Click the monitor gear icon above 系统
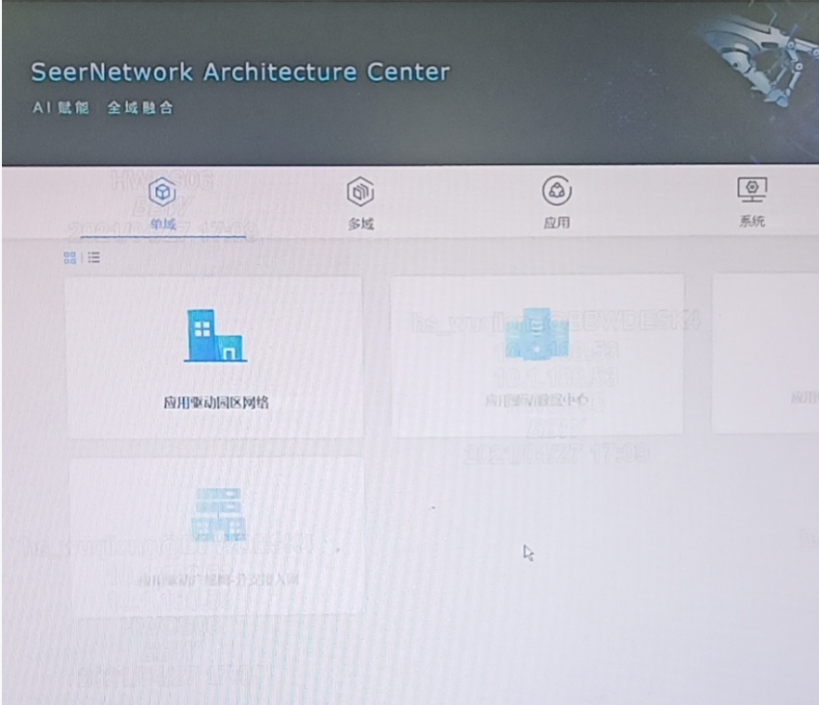Viewport: 819px width, 705px height. click(x=752, y=189)
